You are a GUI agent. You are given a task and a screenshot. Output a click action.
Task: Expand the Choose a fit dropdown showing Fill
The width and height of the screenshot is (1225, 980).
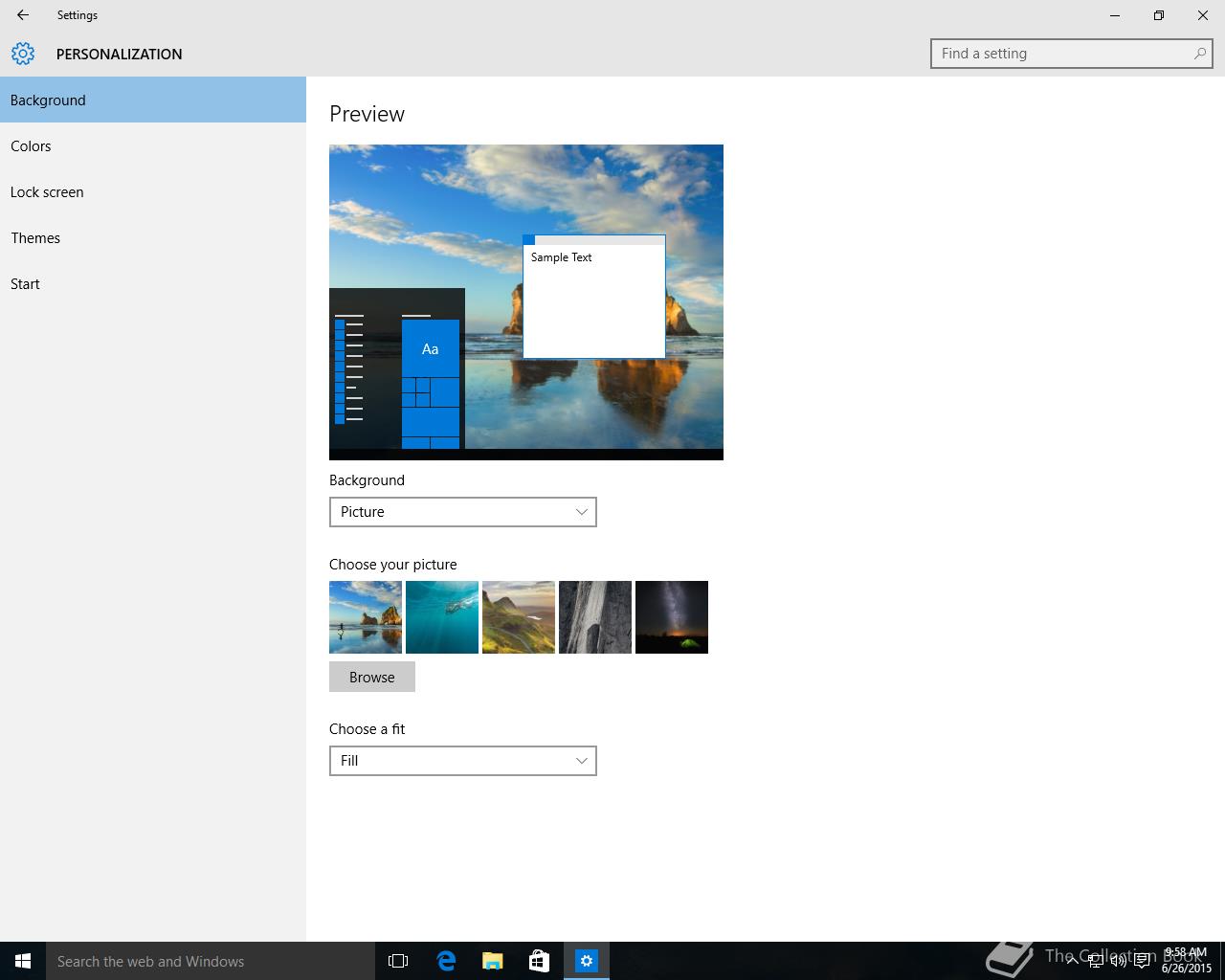point(463,761)
